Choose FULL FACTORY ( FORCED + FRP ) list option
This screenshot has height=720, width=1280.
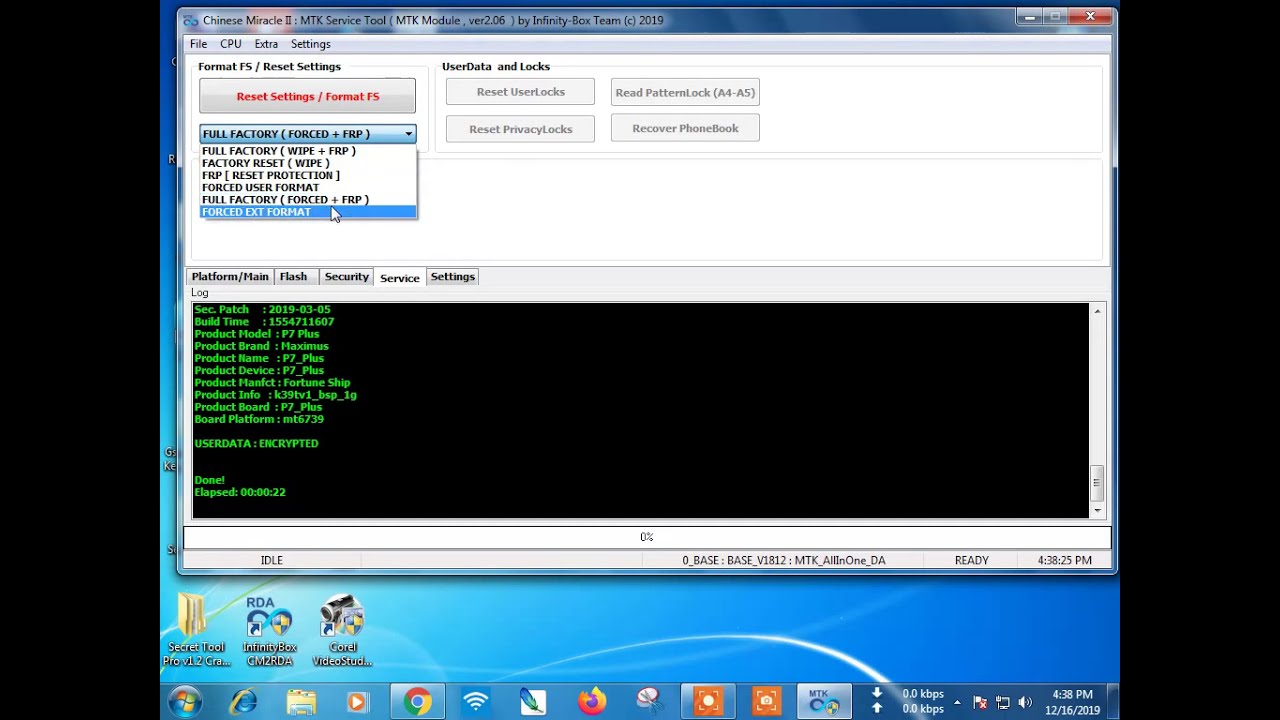(308, 199)
